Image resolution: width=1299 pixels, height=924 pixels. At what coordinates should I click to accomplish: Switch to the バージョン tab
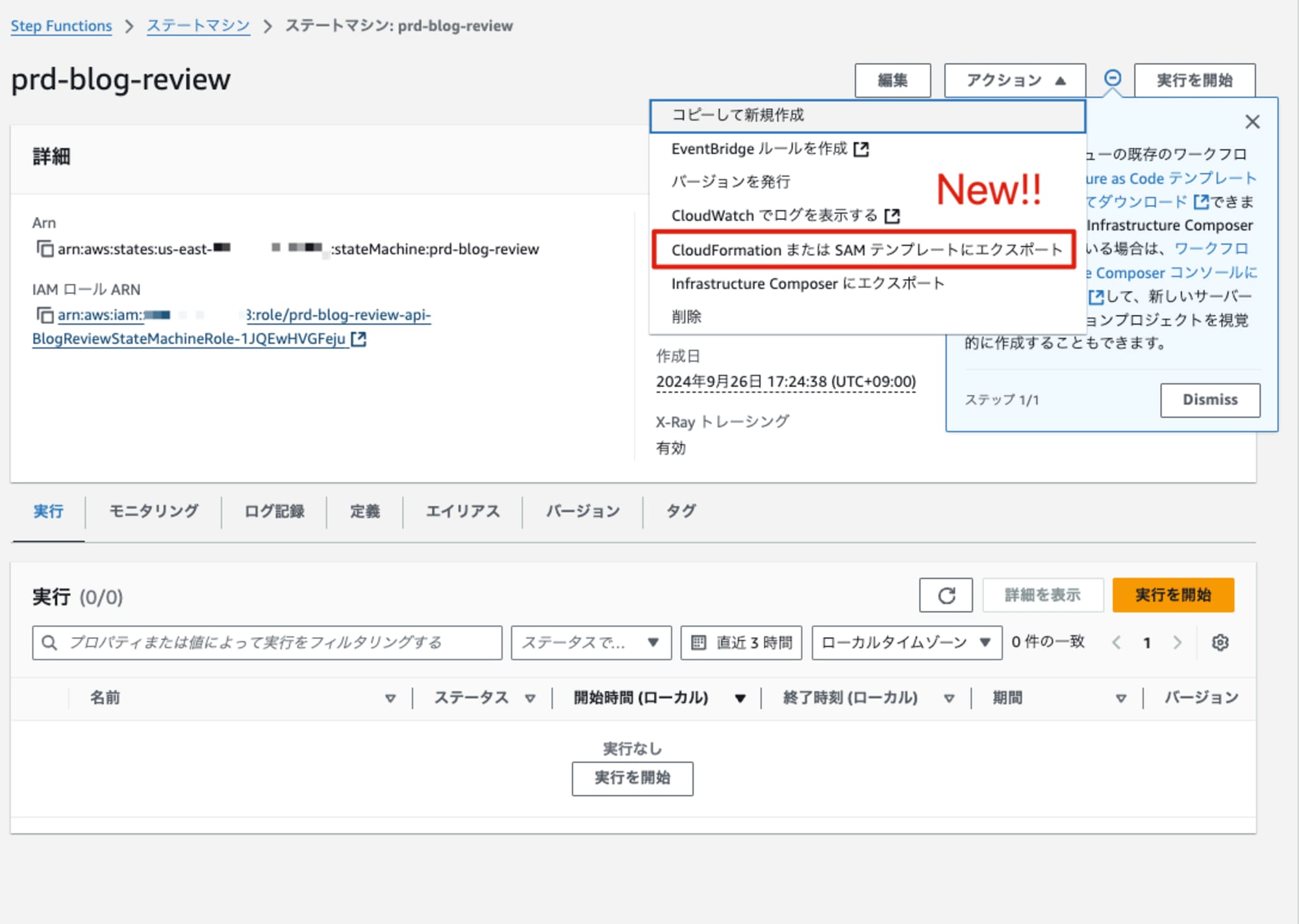tap(583, 512)
